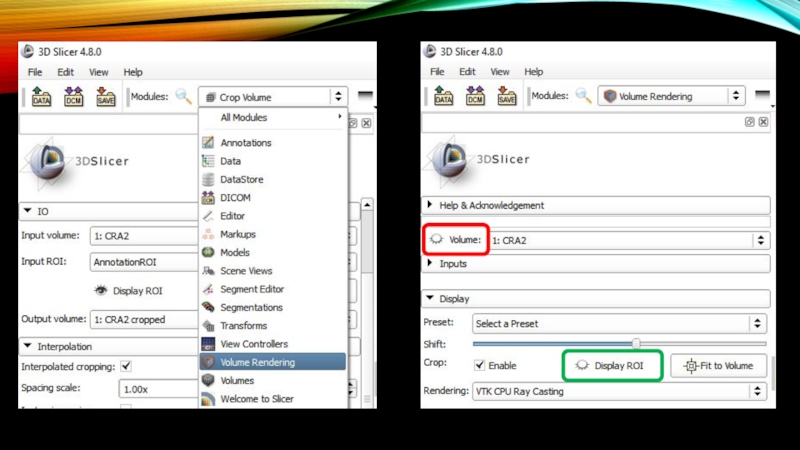Click Fit to Volume button
Viewport: 800px width, 450px height.
tap(718, 366)
